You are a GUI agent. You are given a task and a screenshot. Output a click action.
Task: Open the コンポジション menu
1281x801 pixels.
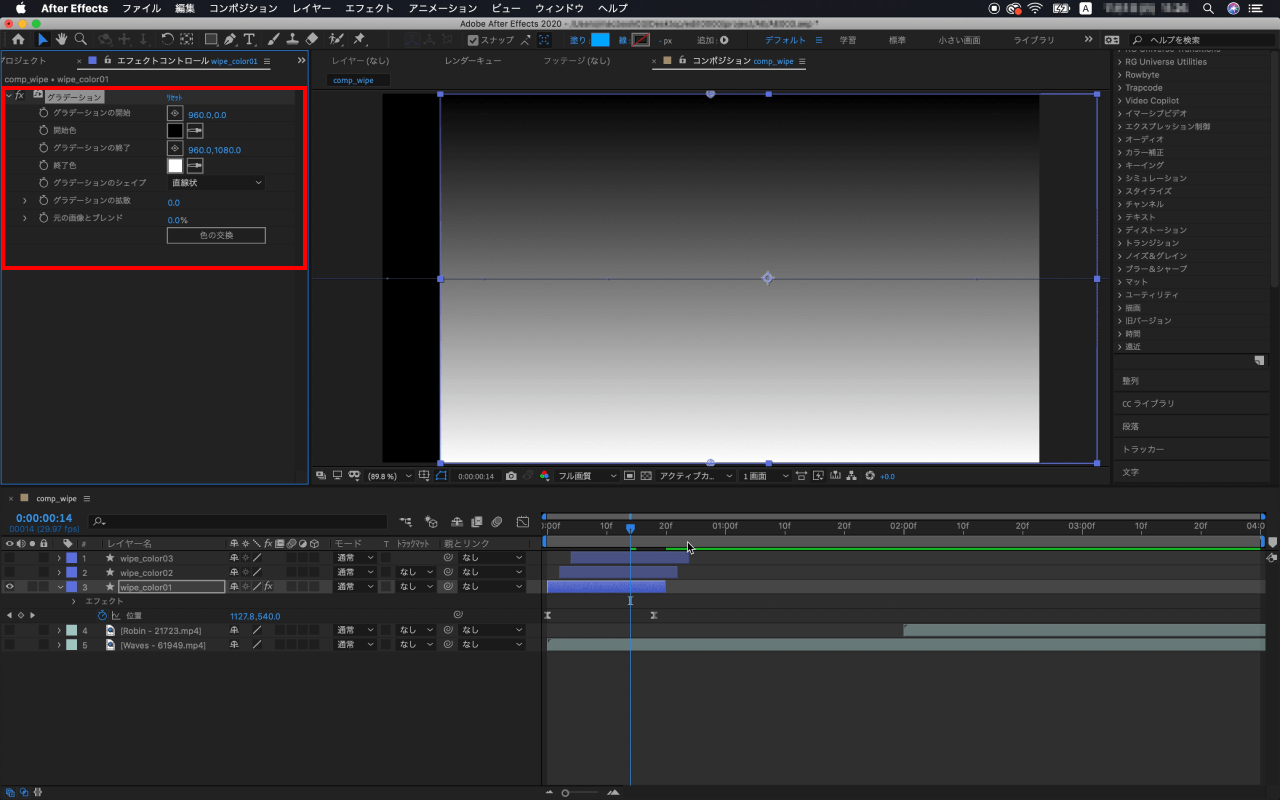coord(243,8)
